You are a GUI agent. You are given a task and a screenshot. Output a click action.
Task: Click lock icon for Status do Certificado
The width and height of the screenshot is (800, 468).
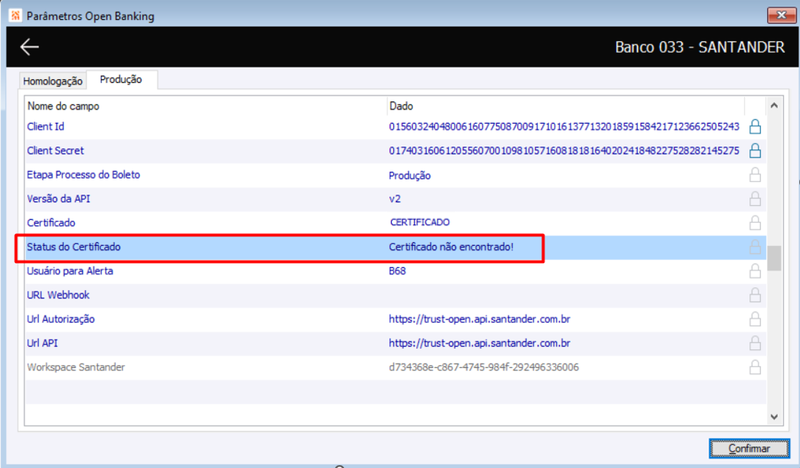tap(755, 247)
